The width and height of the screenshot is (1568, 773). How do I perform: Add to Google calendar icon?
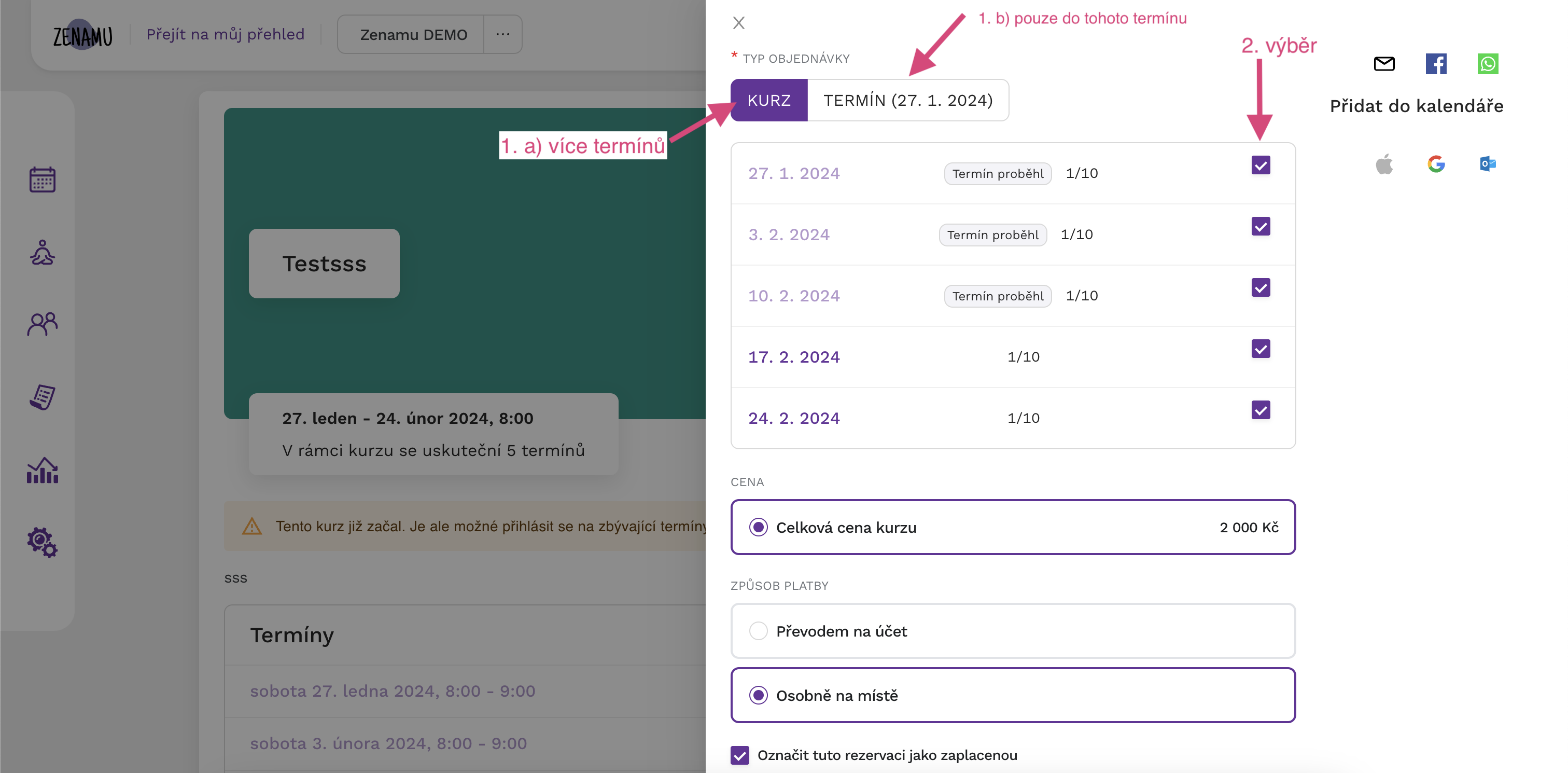1436,164
